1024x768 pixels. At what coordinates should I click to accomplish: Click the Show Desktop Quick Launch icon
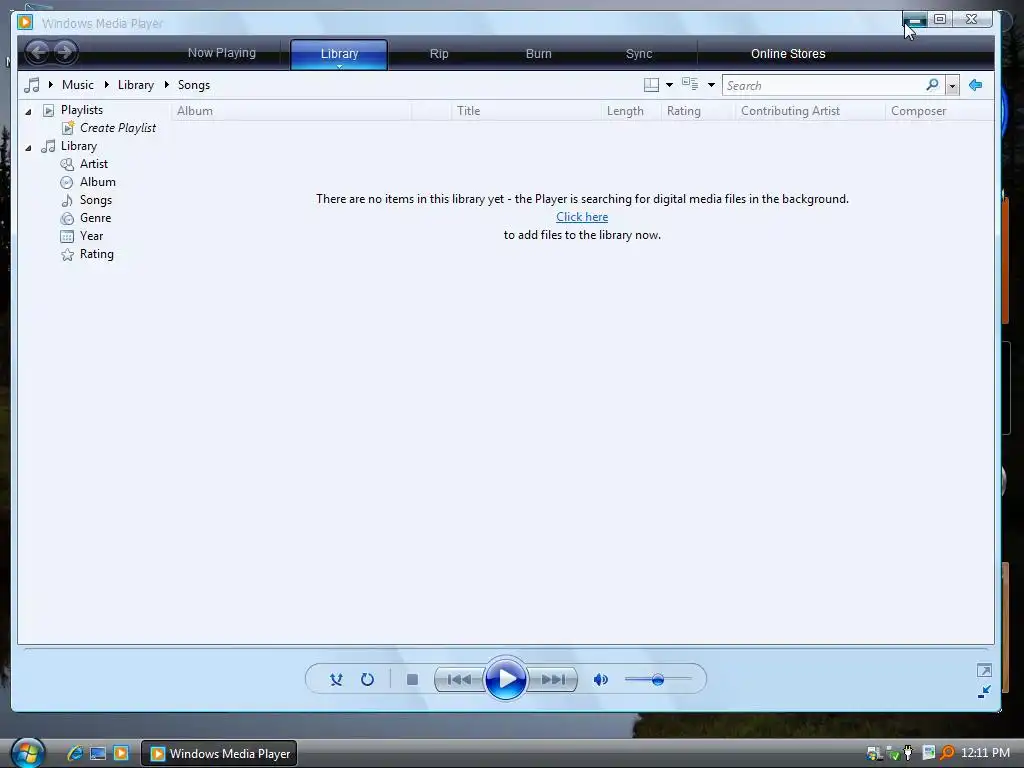98,753
